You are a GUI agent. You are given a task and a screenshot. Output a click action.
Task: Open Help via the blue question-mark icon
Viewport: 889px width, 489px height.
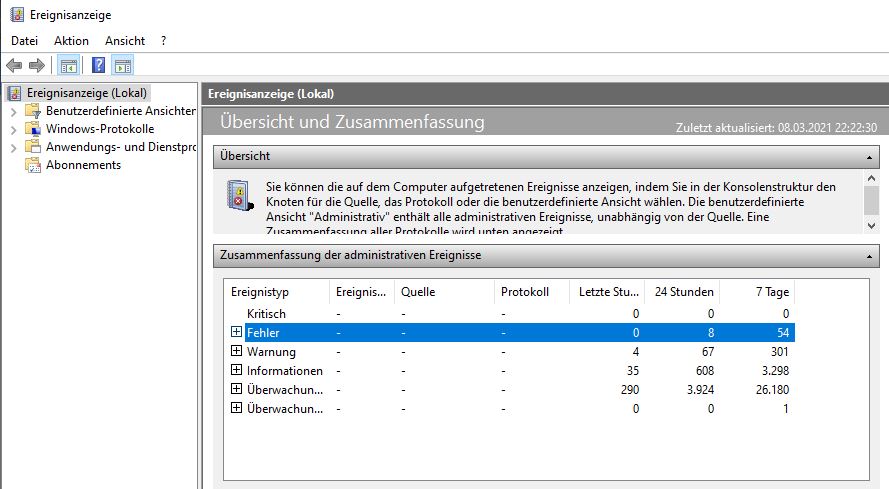99,66
